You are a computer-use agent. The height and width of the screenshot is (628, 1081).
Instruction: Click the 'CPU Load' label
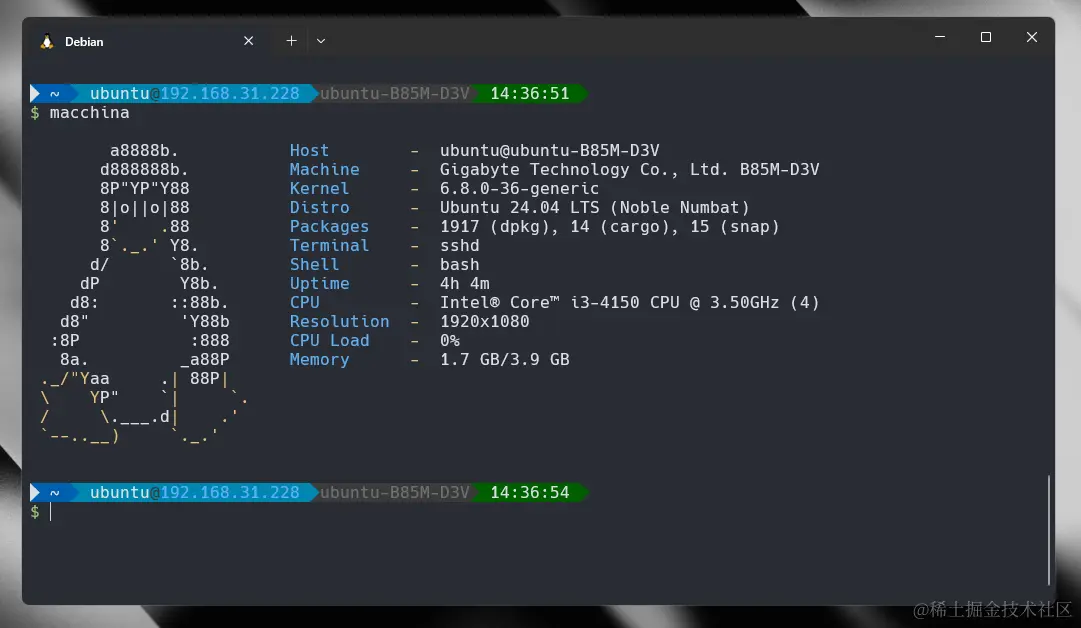(329, 340)
